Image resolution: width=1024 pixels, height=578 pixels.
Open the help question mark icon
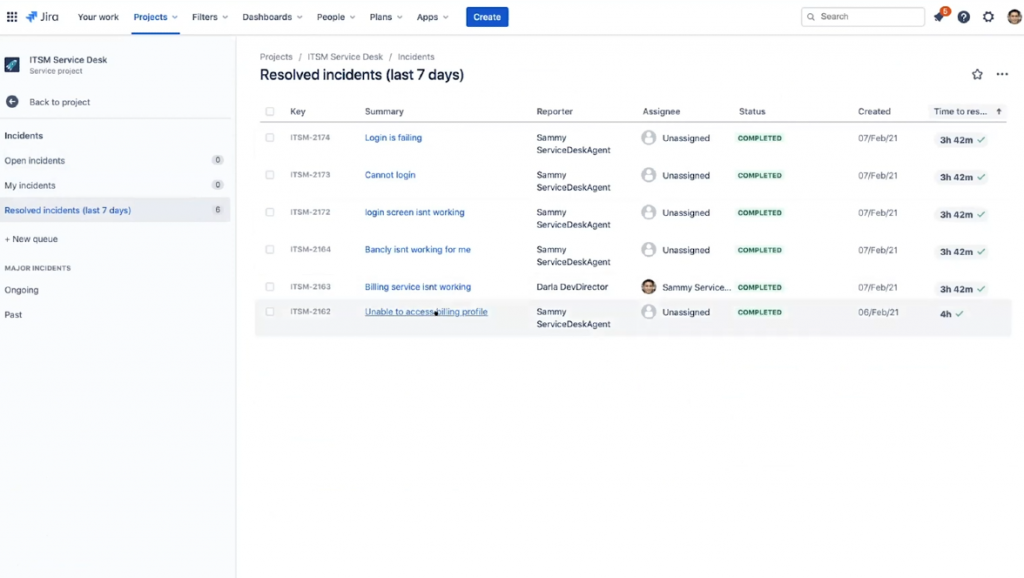(963, 17)
